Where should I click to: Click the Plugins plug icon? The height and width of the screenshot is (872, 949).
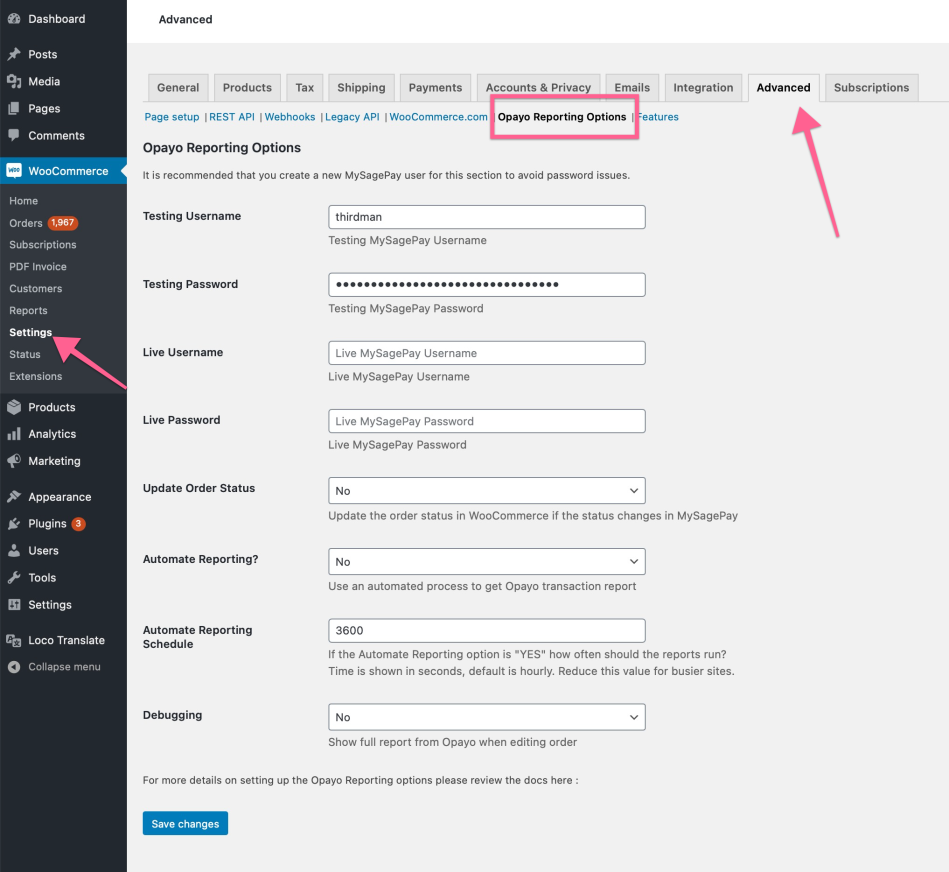14,523
